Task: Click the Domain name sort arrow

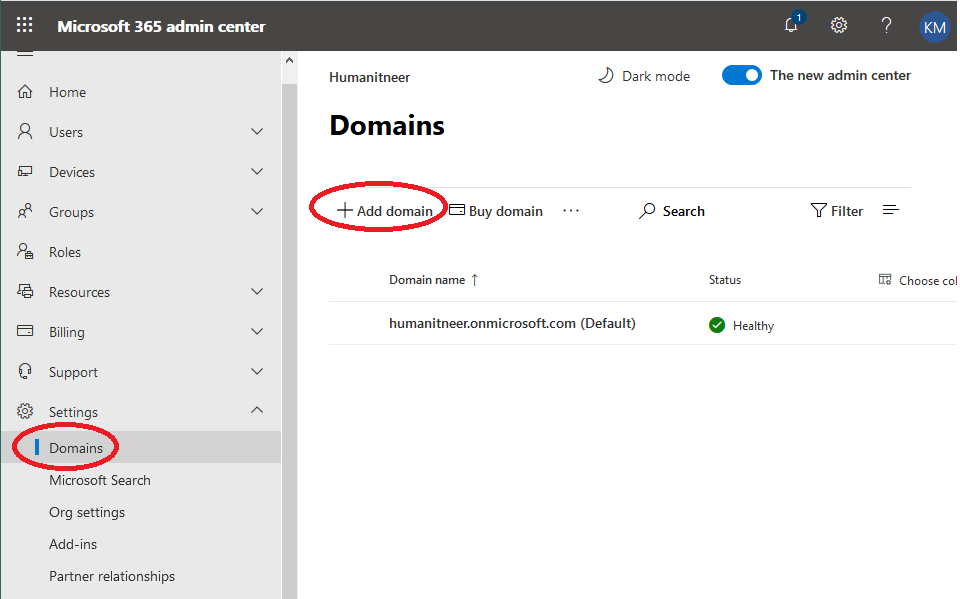Action: tap(474, 280)
